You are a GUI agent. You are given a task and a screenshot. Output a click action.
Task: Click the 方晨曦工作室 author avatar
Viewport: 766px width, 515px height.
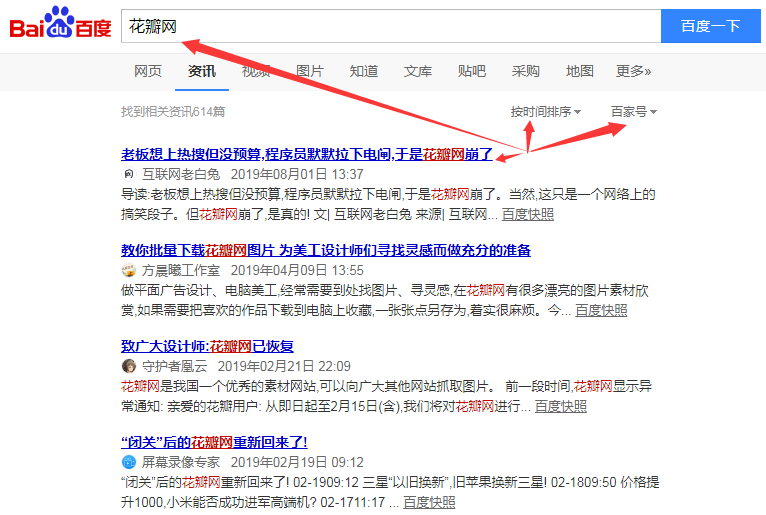128,270
